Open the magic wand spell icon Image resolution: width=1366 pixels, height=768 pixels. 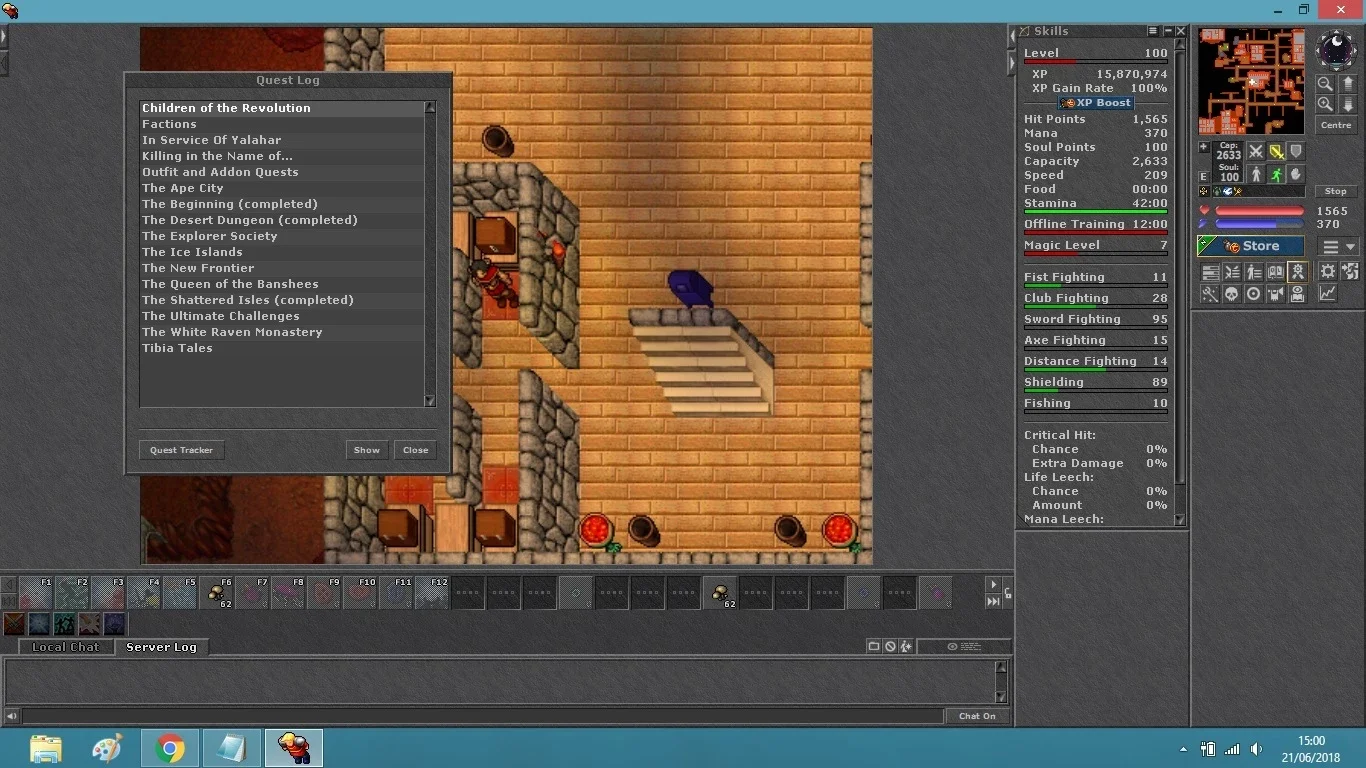[x=1209, y=294]
